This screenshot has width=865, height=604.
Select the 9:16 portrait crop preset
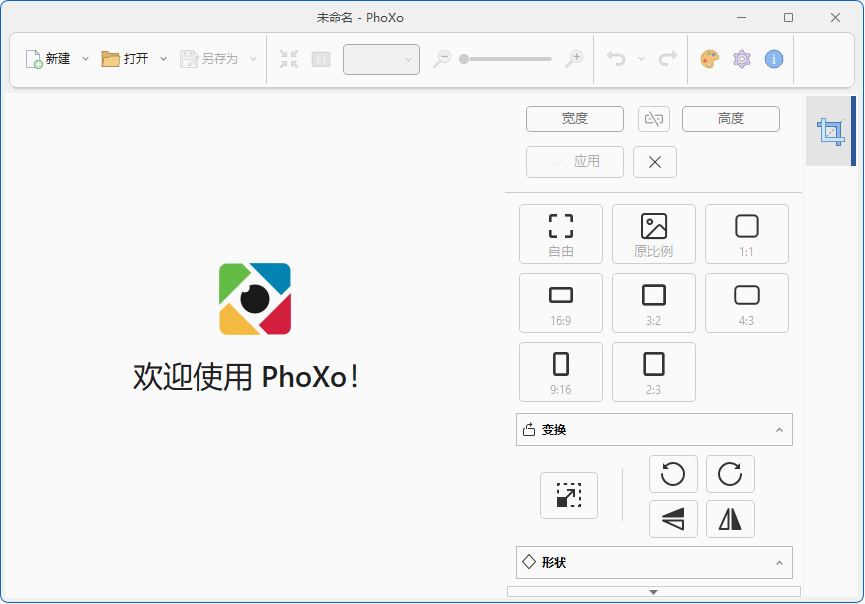coord(561,372)
